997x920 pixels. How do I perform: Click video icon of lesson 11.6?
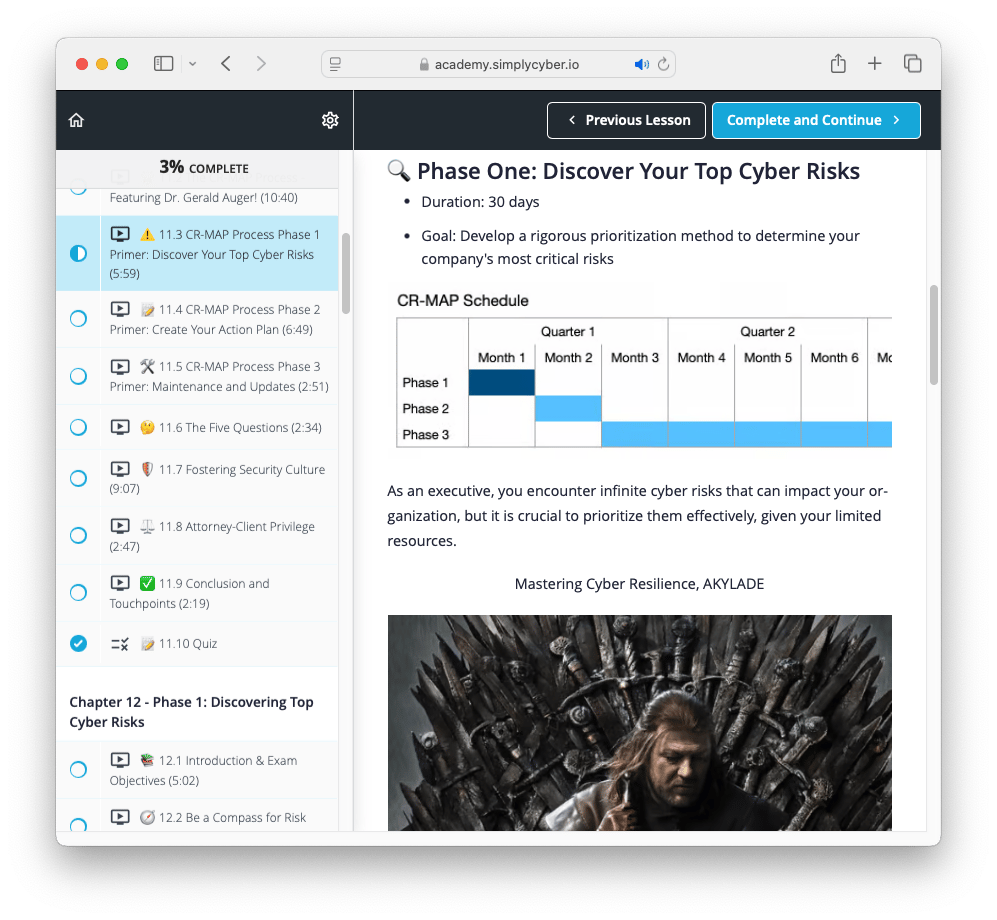[x=120, y=427]
